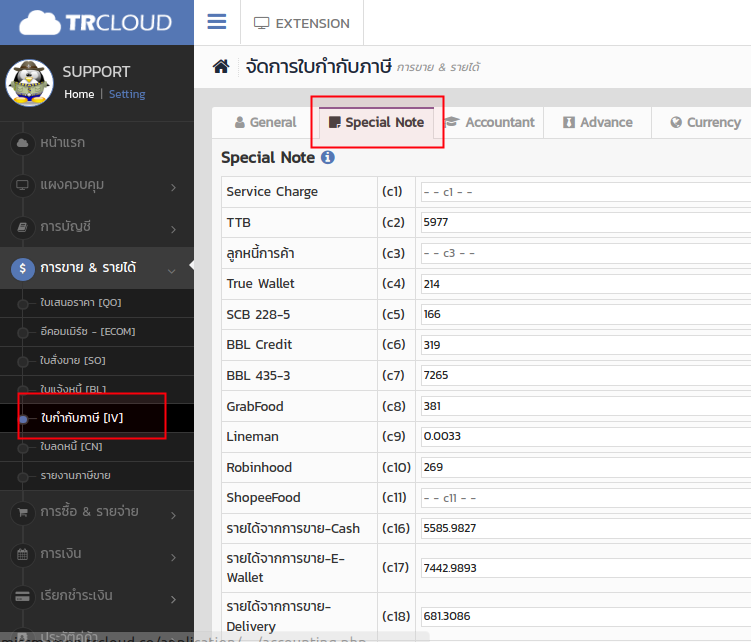Viewport: 751px width, 642px height.
Task: Click the SCB 228-5 c5 field
Action: pos(586,314)
